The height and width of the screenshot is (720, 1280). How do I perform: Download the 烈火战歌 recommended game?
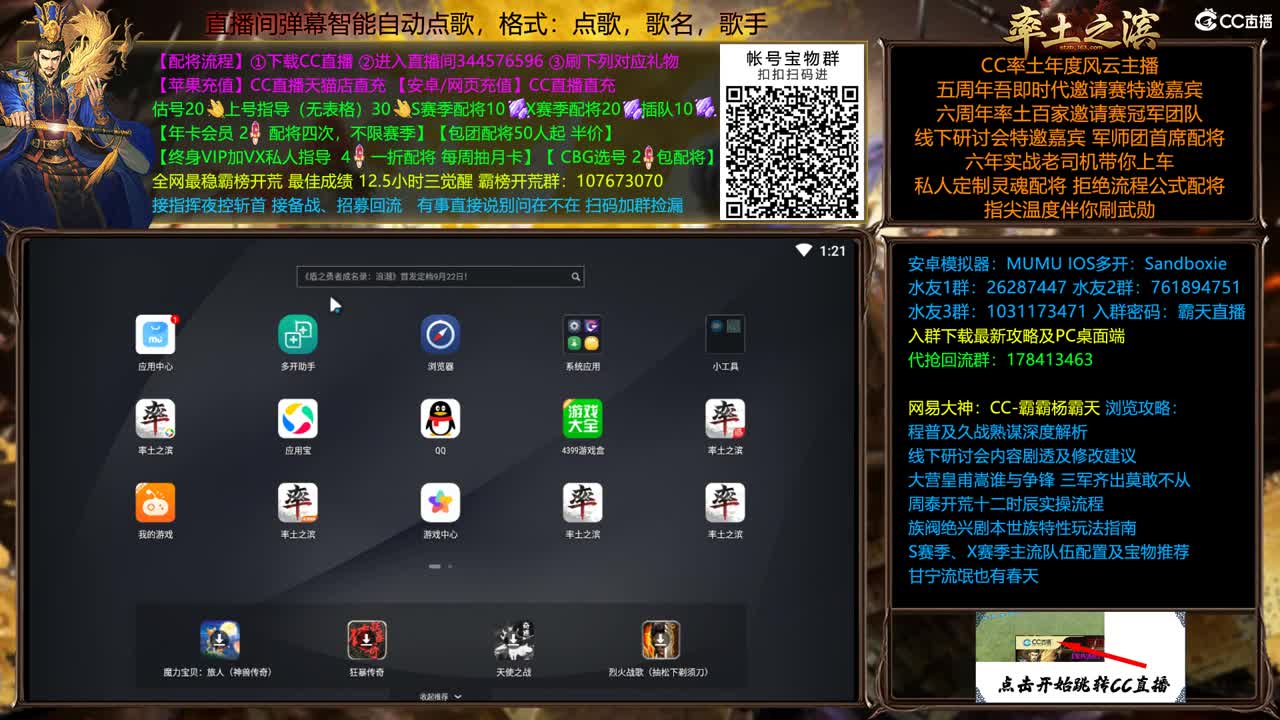(x=660, y=639)
